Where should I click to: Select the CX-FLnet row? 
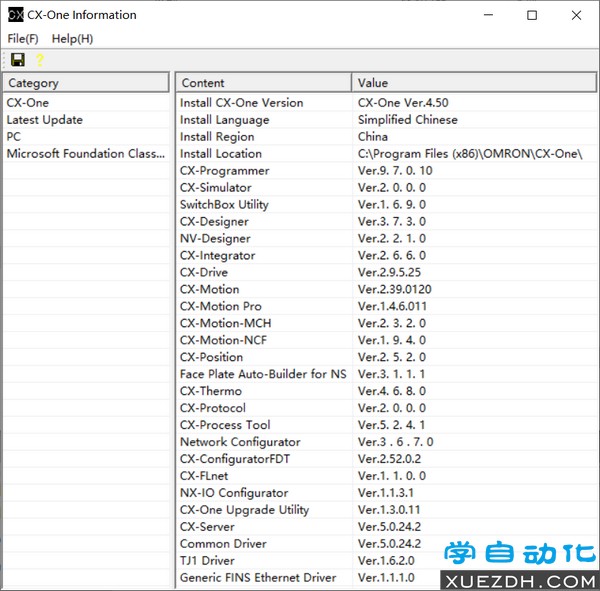(386, 476)
